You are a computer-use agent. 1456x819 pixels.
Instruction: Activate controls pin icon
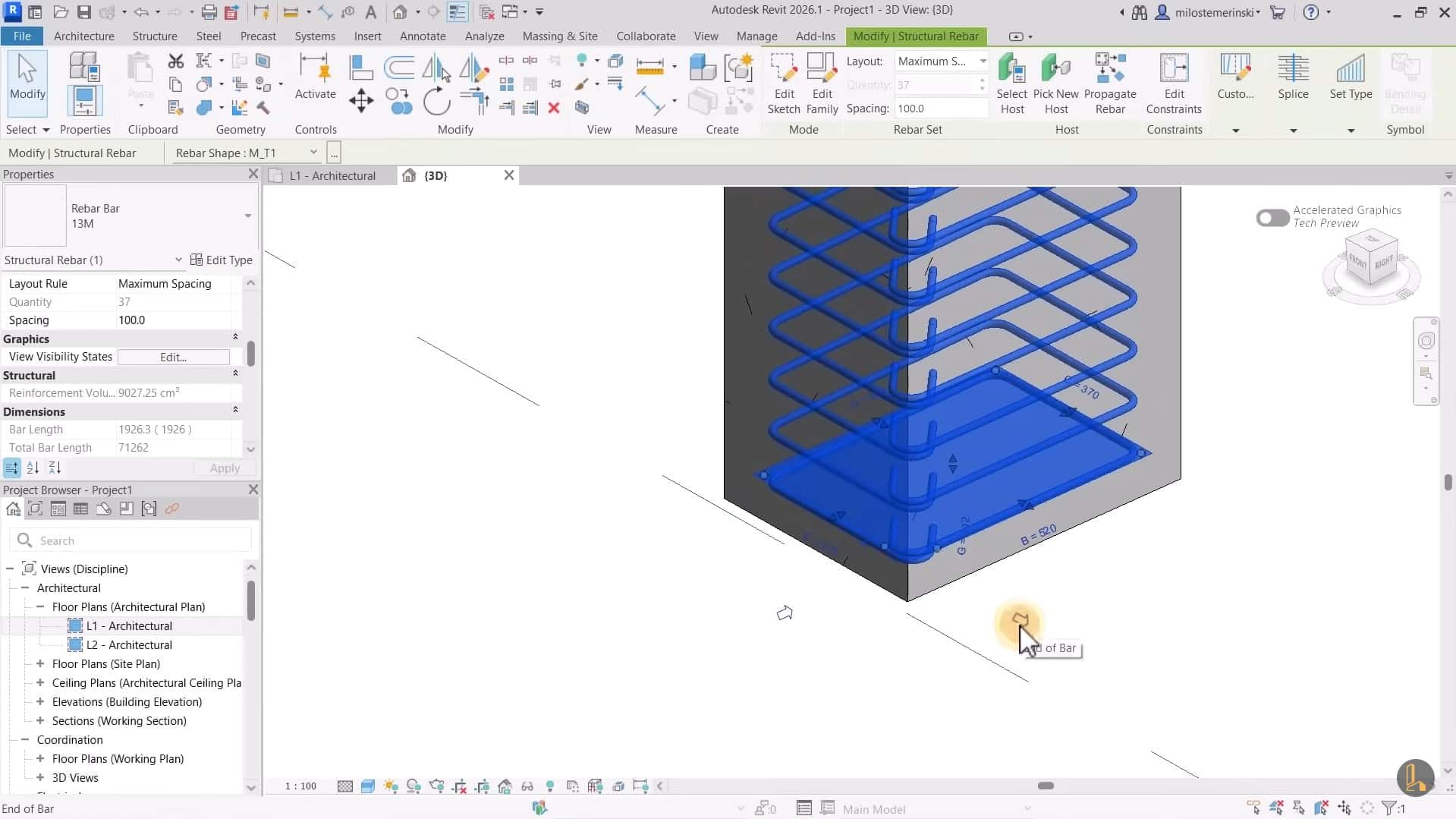point(315,77)
